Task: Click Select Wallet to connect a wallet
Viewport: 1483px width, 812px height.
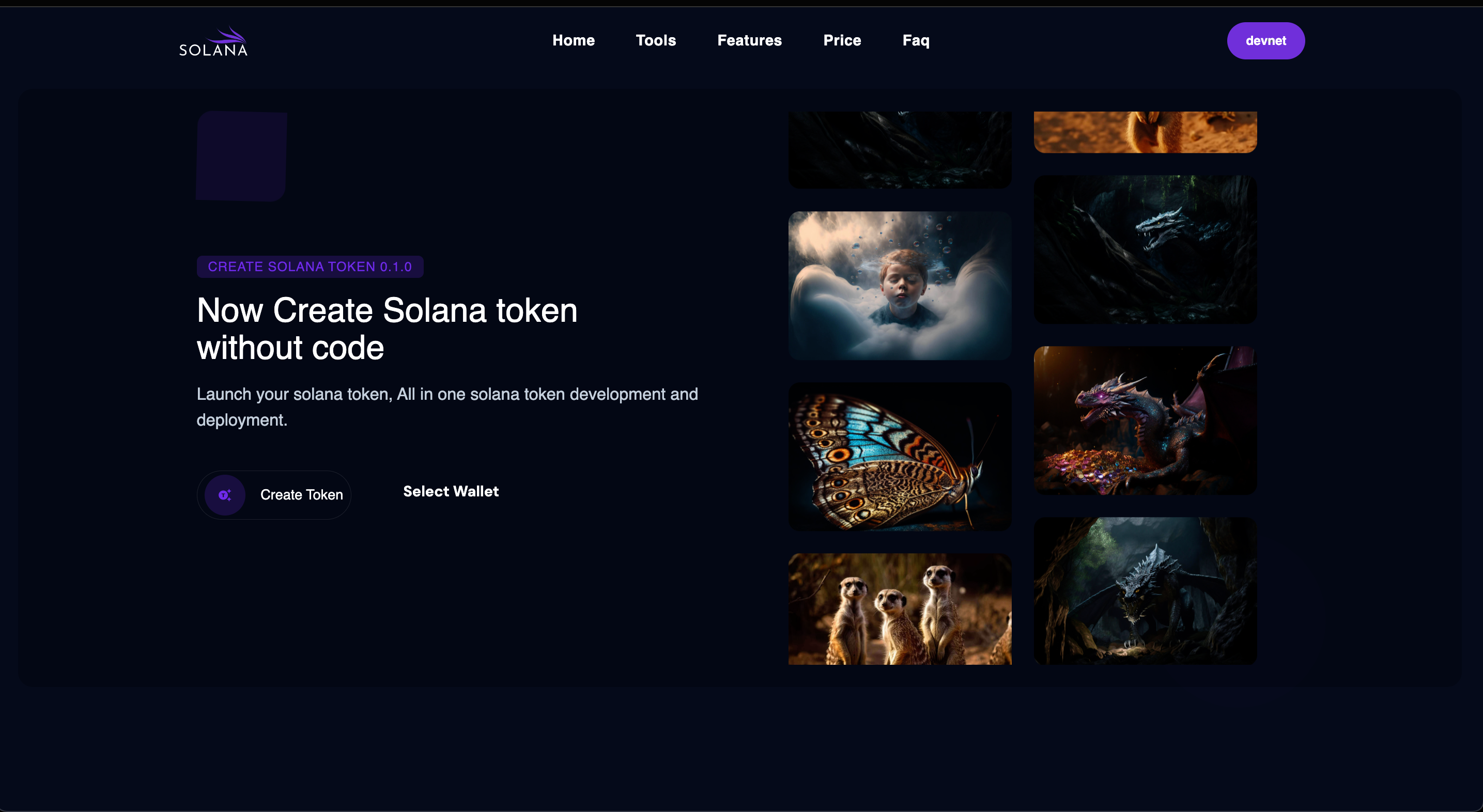Action: [x=451, y=491]
